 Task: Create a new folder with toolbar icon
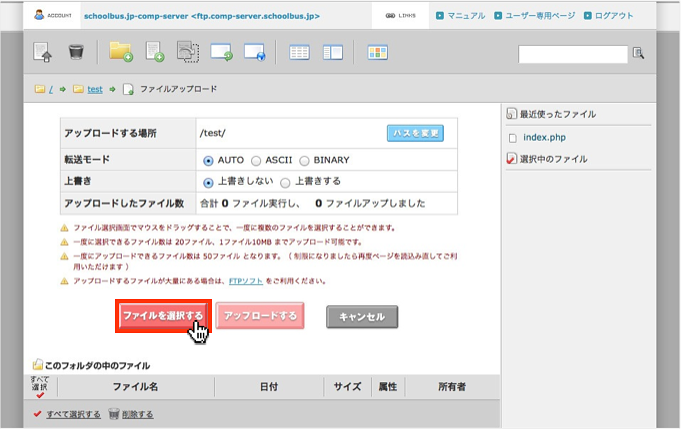tap(121, 52)
